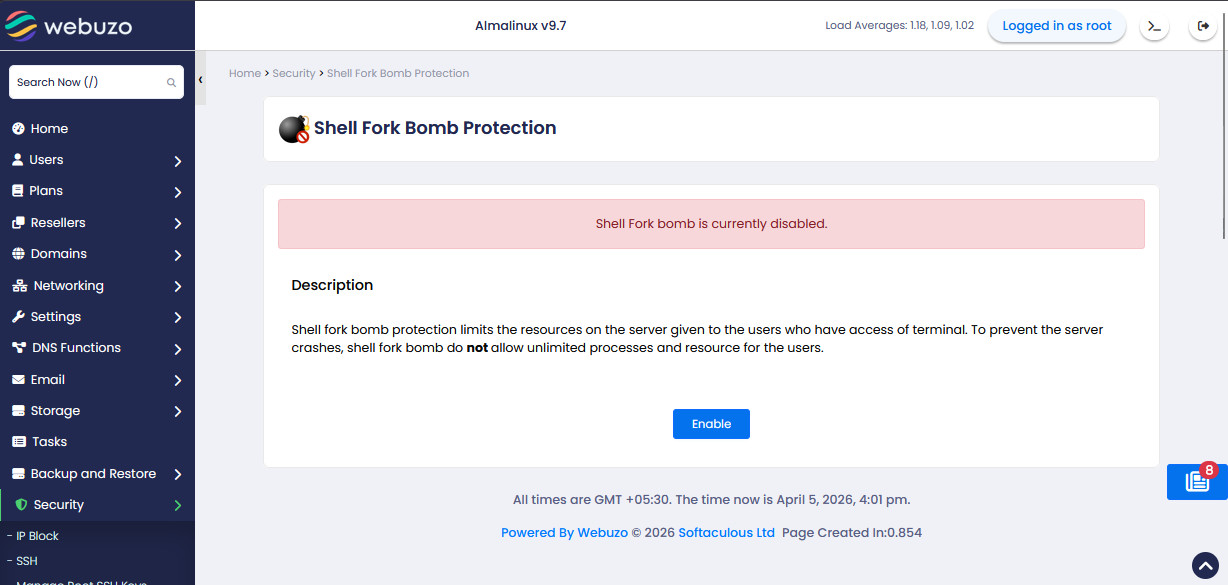Viewport: 1228px width, 585px height.
Task: Enable Shell Fork Bomb protection
Action: click(x=711, y=424)
